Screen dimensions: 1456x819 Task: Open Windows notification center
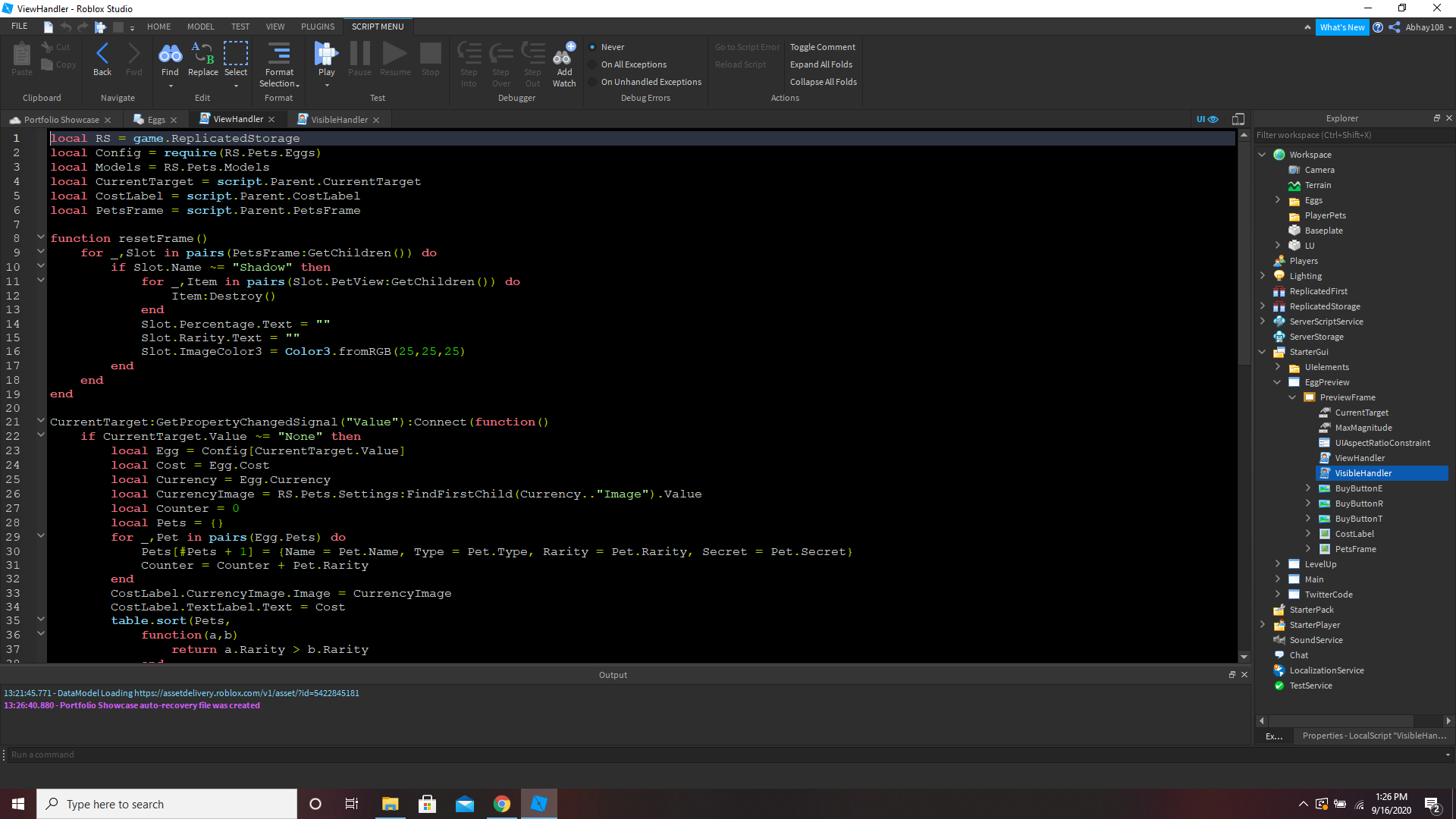tap(1432, 805)
